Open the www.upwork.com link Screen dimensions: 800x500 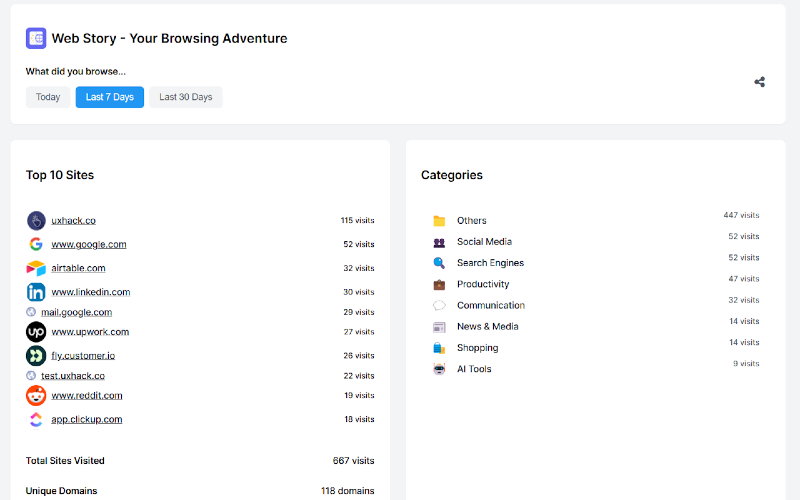pyautogui.click(x=90, y=332)
